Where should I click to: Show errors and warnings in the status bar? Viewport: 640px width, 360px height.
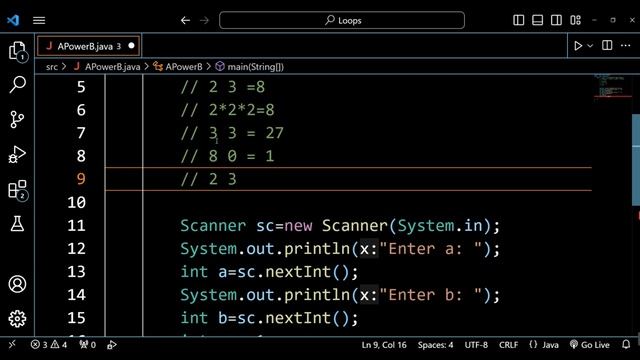point(49,345)
